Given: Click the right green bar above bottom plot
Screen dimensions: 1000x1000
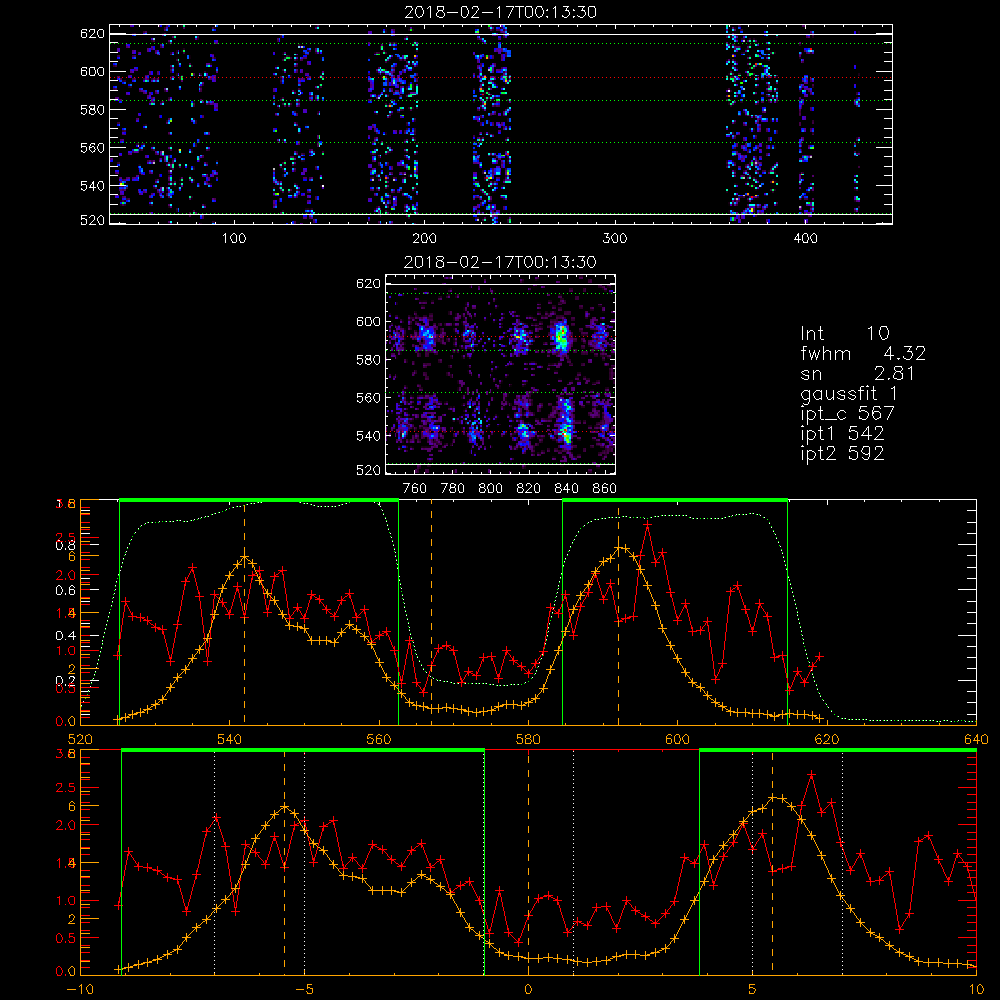Looking at the screenshot, I should 838,751.
